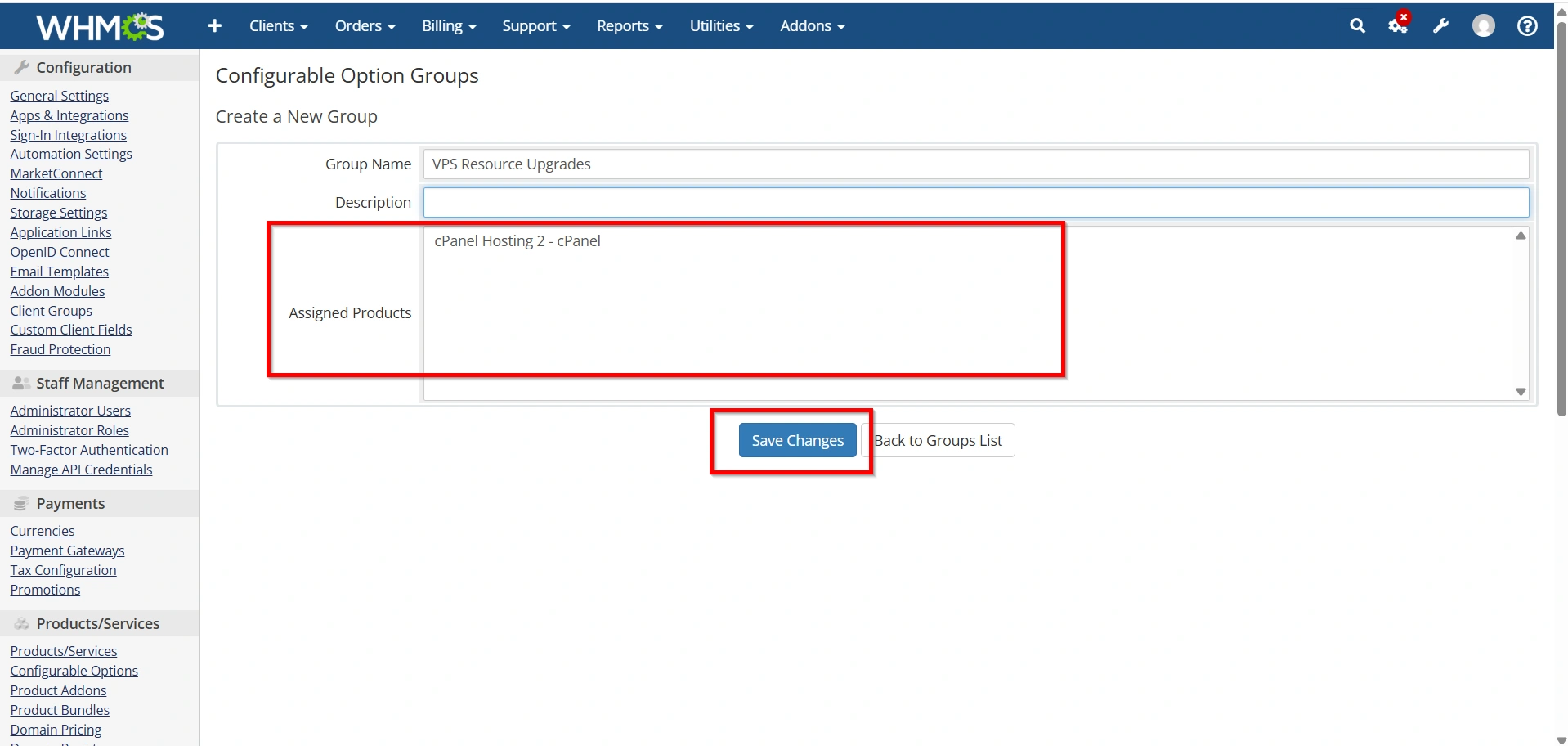Expand the Addons dropdown menu
The height and width of the screenshot is (746, 1568).
click(812, 26)
